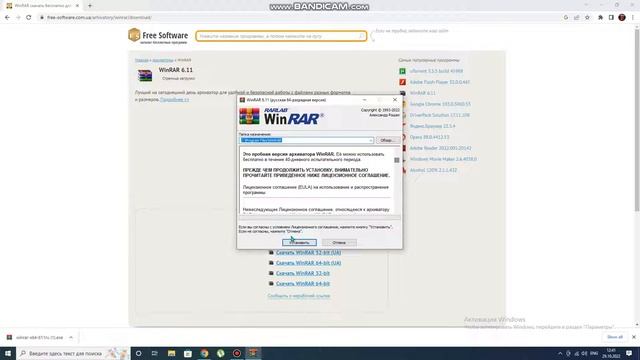Image resolution: width=640 pixels, height=360 pixels.
Task: Click the Adobe Flash Player icon
Action: (402, 82)
